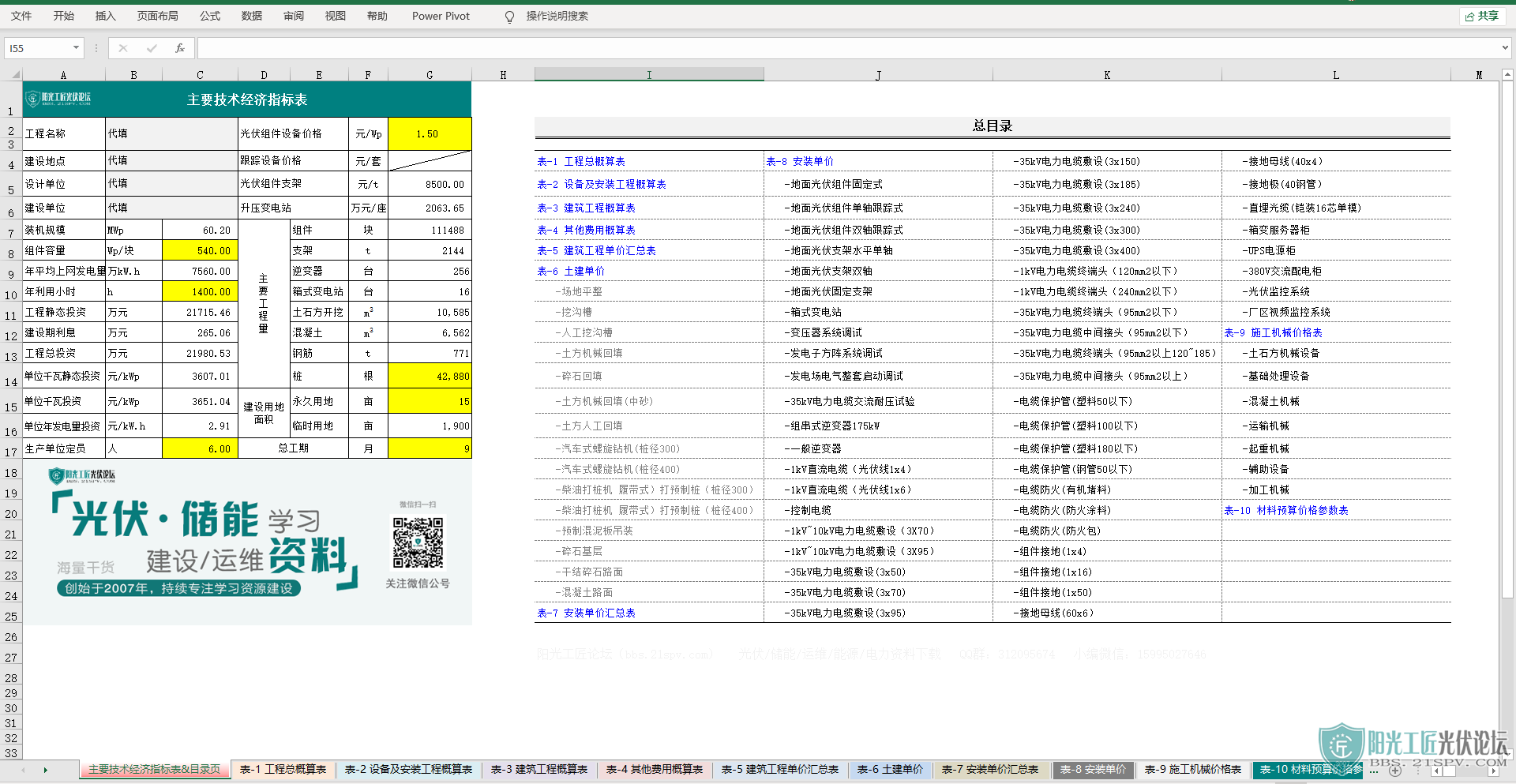Follow the 表-8 安装单价 link
Viewport: 1516px width, 784px height.
800,161
